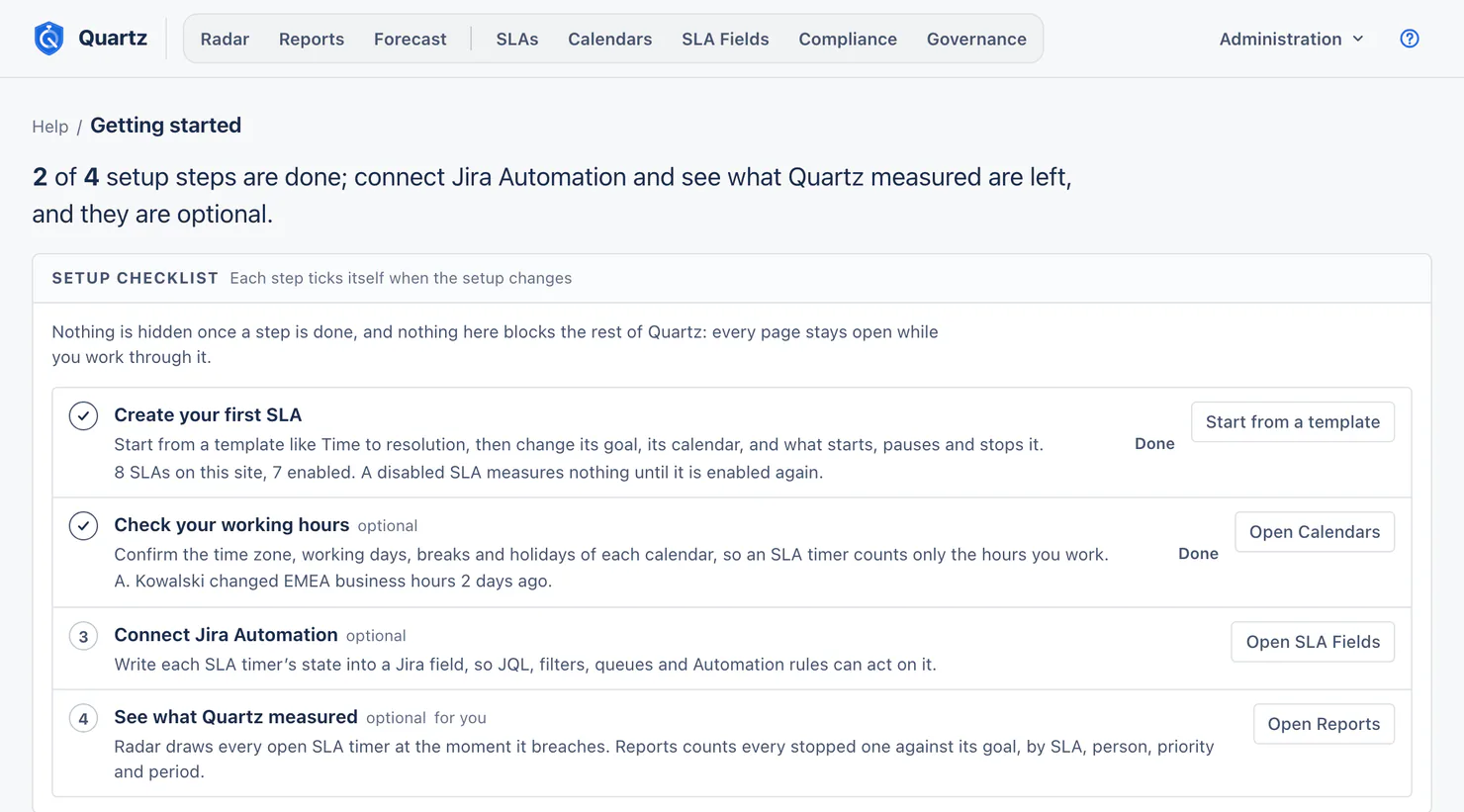Screen dimensions: 1464x812
Task: Click the SETUP CHECKLIST heading
Action: pos(136,278)
